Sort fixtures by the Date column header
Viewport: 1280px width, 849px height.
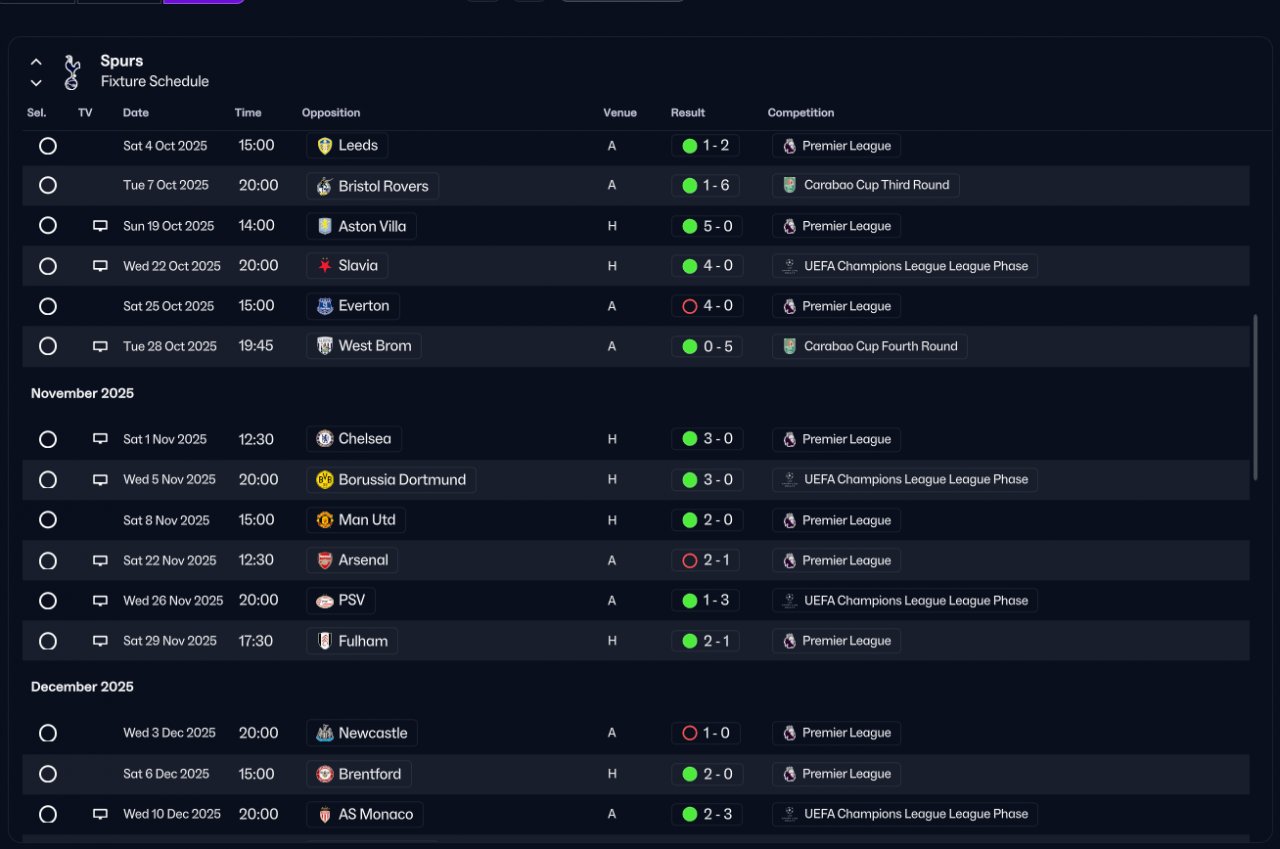[x=136, y=113]
